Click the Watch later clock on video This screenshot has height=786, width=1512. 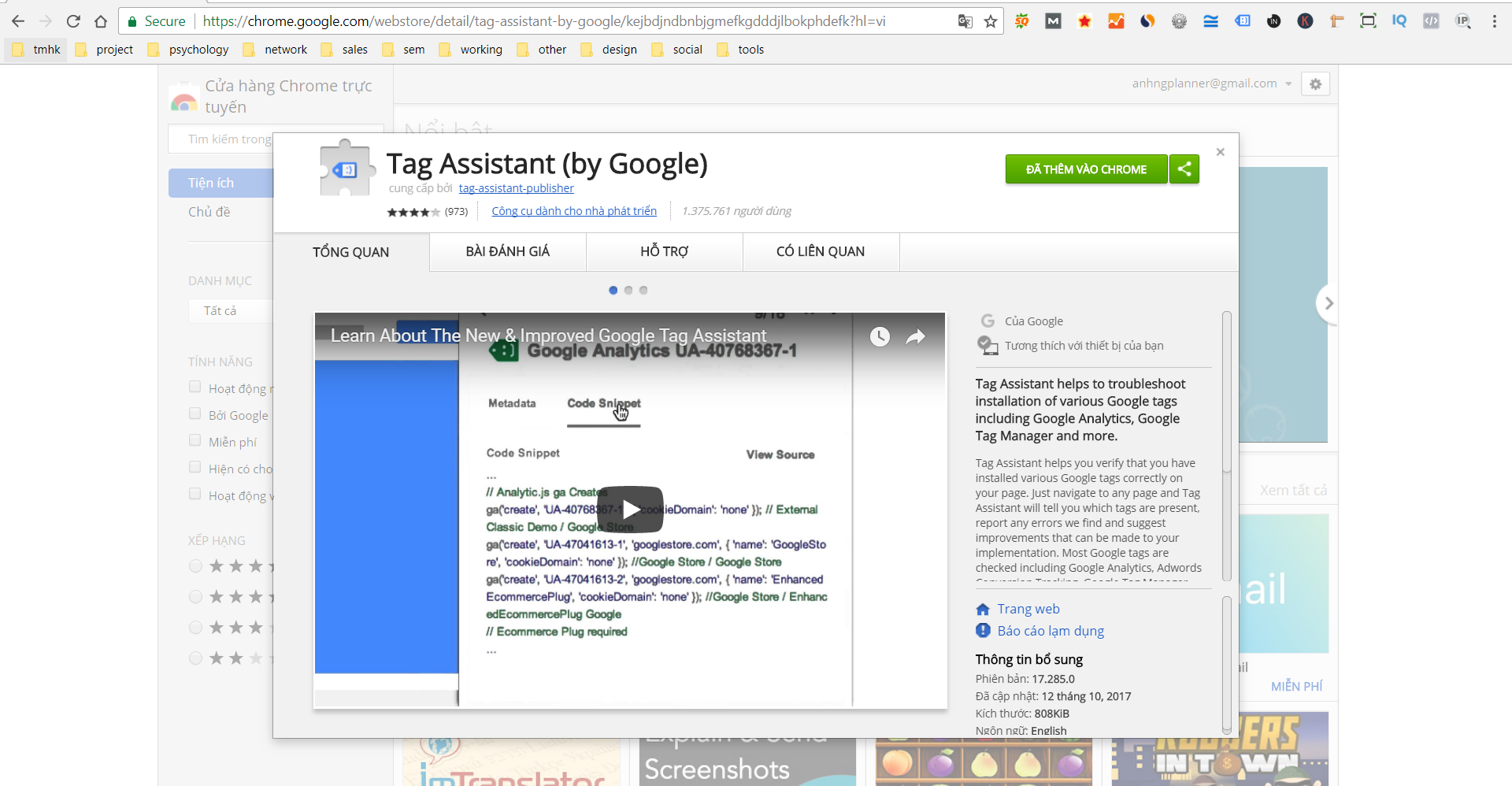(x=880, y=337)
